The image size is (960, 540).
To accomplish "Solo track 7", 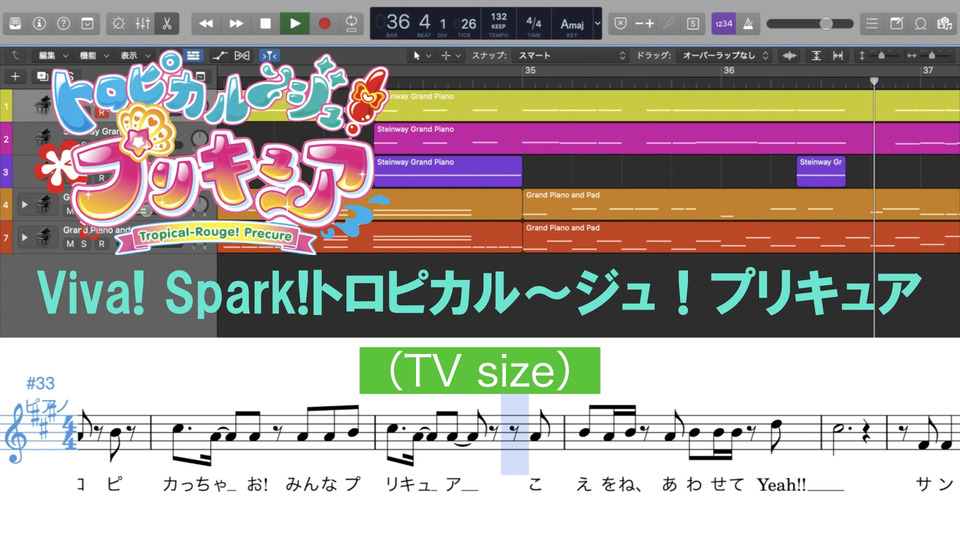I will point(84,244).
